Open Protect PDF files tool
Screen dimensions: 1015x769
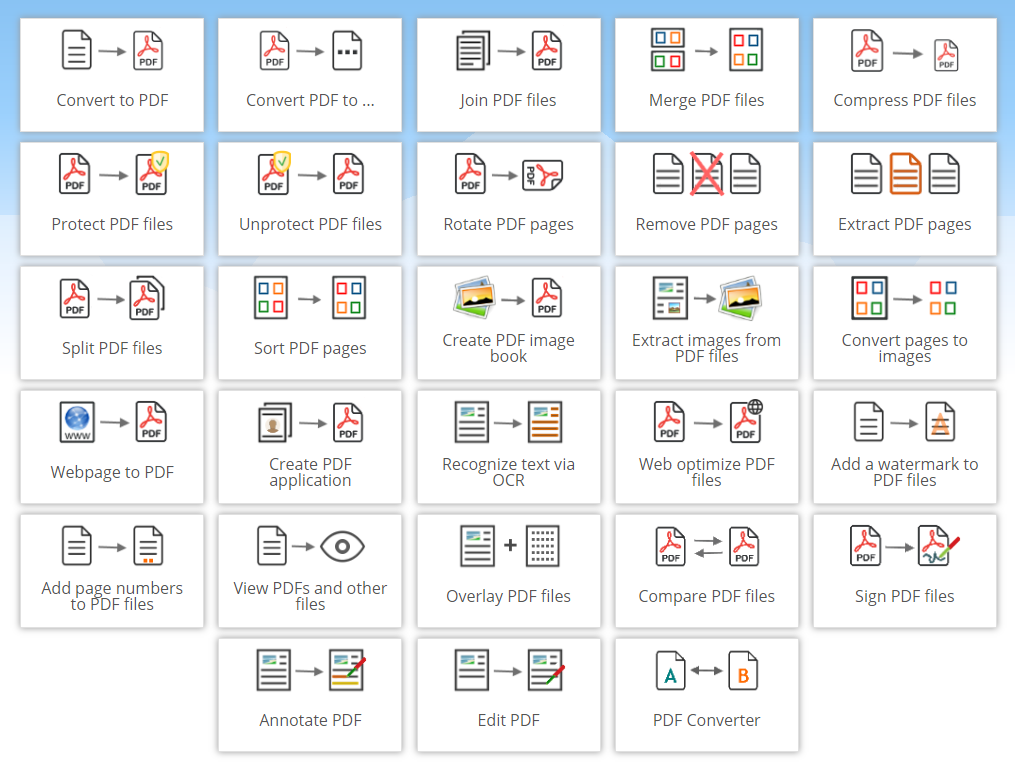pyautogui.click(x=112, y=199)
